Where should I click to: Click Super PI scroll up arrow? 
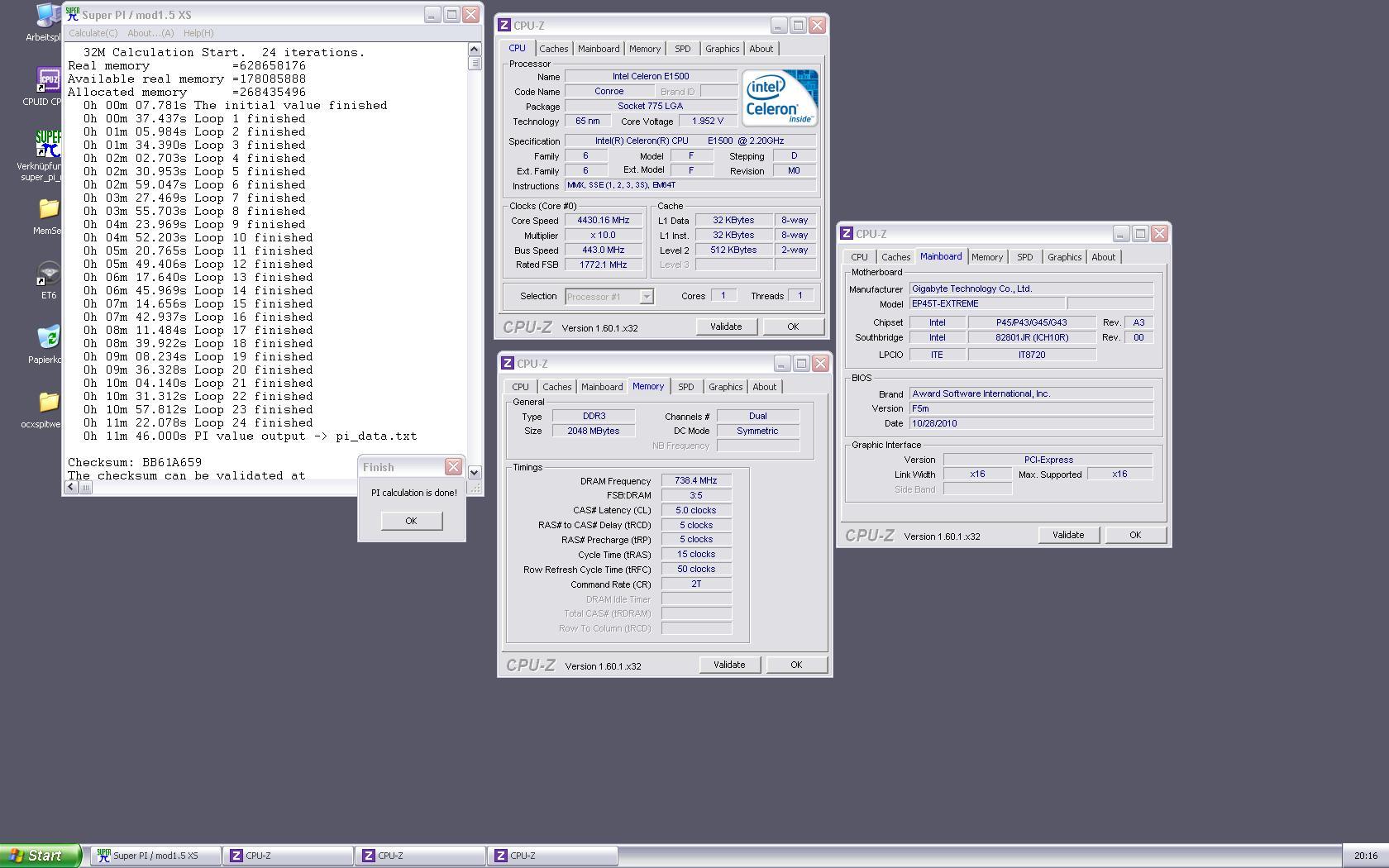click(475, 50)
